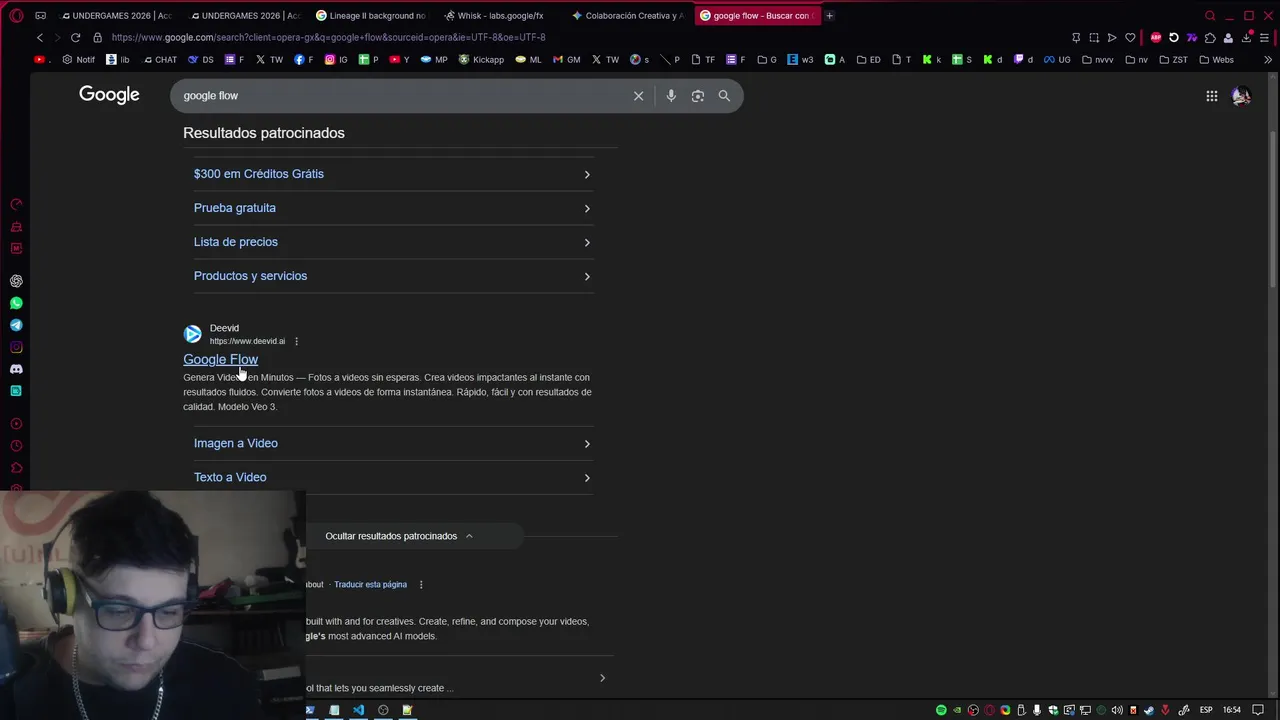Switch to second UNDERGAMES 2026 tab
This screenshot has height=720, width=1280.
pos(244,15)
